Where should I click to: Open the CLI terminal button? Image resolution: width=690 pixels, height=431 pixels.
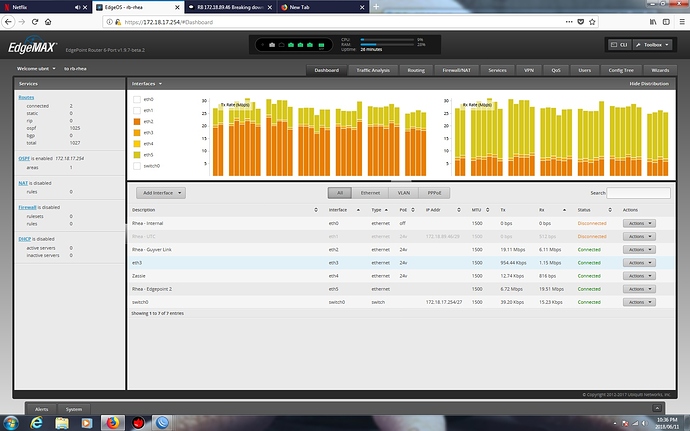coord(620,44)
